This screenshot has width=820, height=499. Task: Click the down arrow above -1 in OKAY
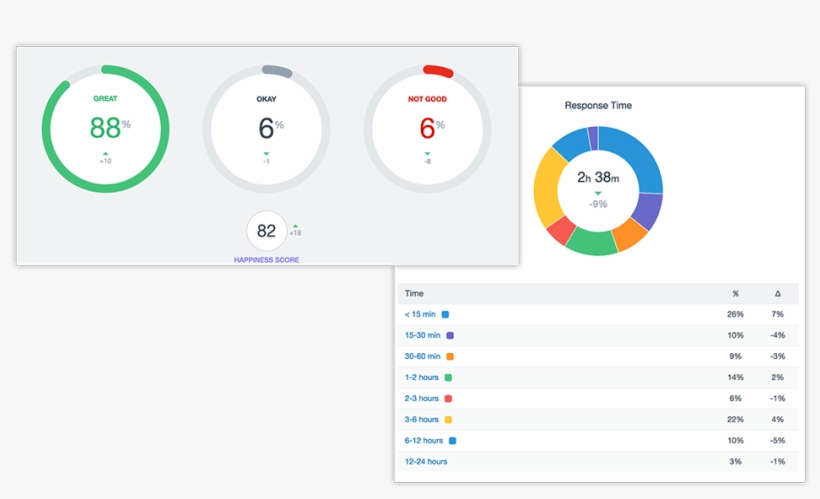coord(265,153)
